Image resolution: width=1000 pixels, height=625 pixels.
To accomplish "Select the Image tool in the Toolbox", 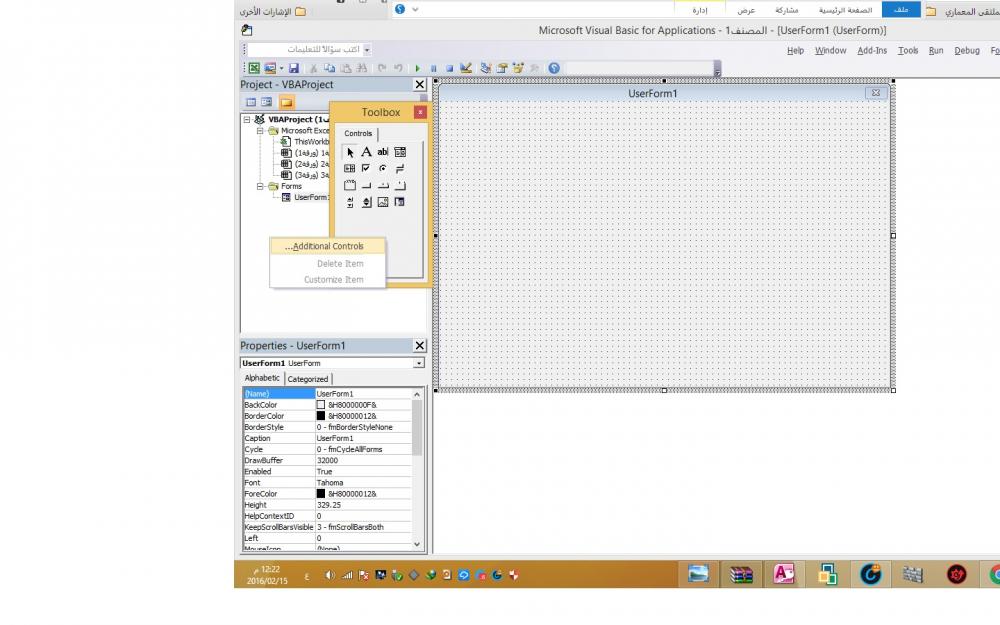I will click(383, 202).
